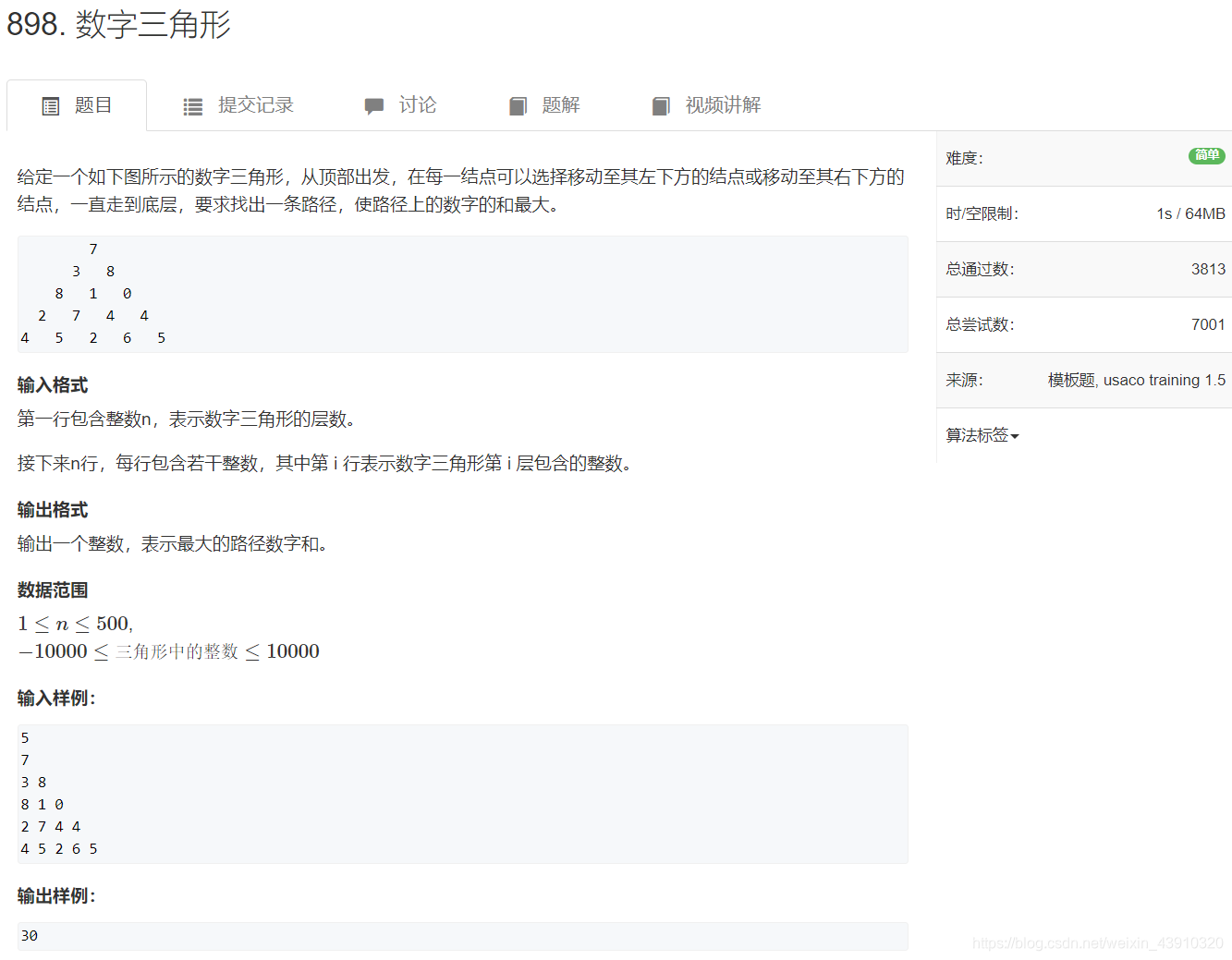Click the list icon beside 提交记录

tap(192, 105)
